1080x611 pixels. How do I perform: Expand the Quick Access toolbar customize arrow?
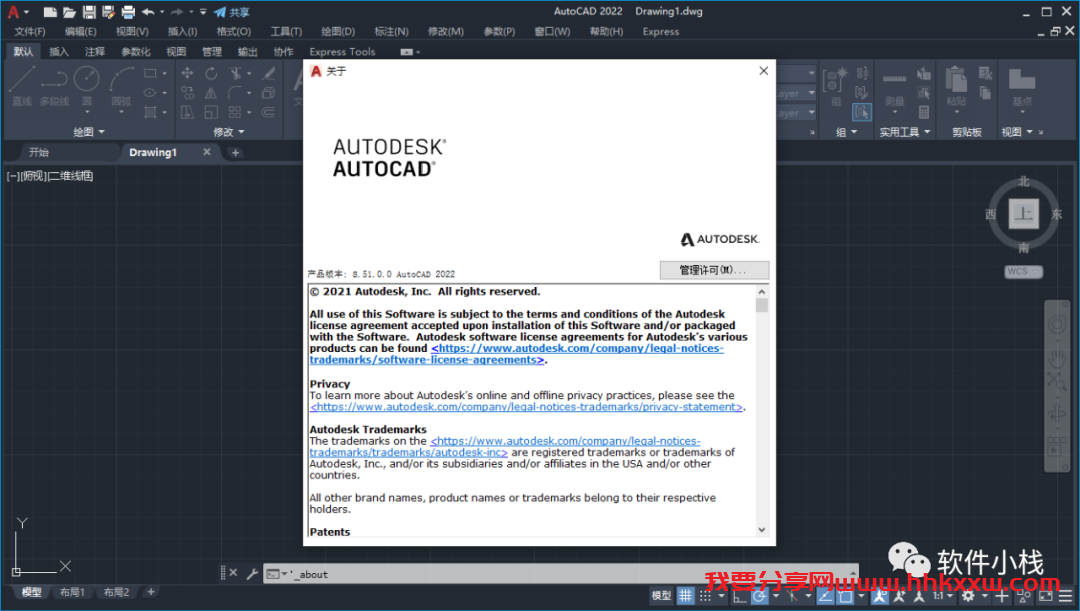point(203,12)
